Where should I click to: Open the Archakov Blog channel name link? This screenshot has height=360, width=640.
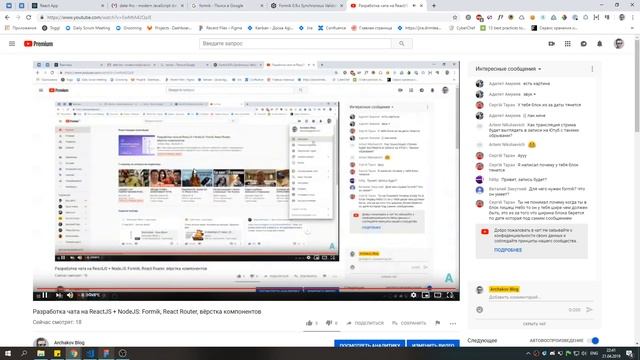tap(69, 342)
